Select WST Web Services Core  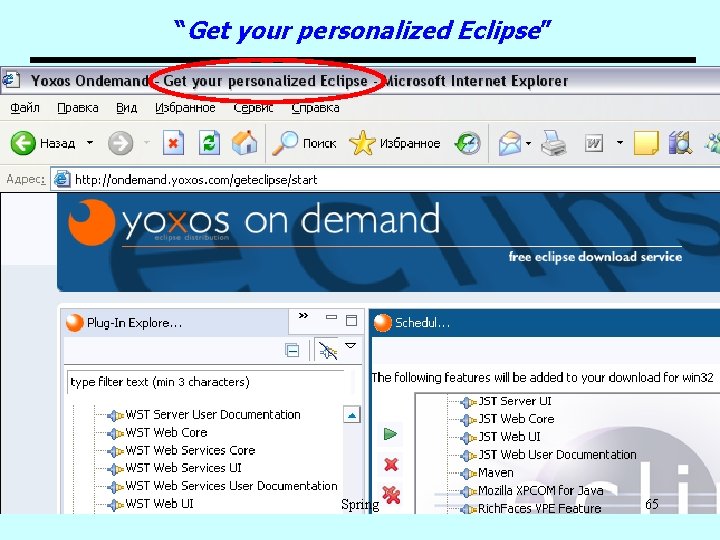tap(190, 450)
